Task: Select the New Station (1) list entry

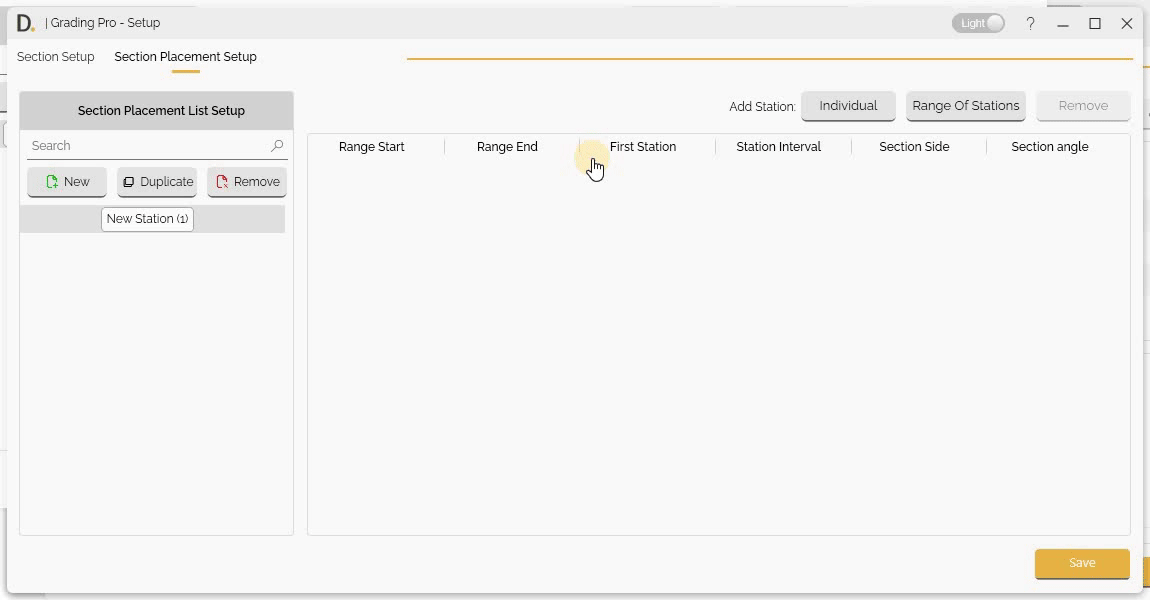Action: point(147,219)
